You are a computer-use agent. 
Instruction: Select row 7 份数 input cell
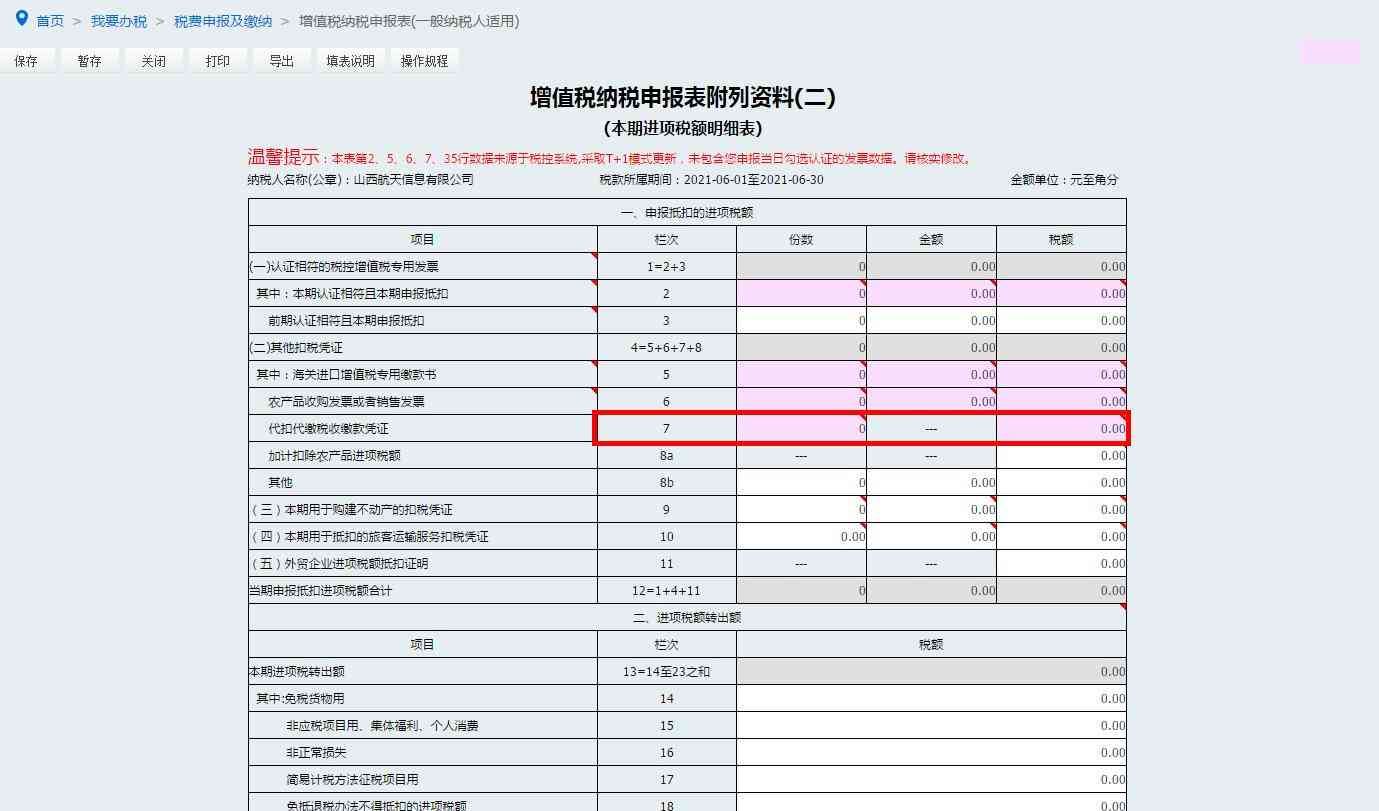pyautogui.click(x=801, y=429)
